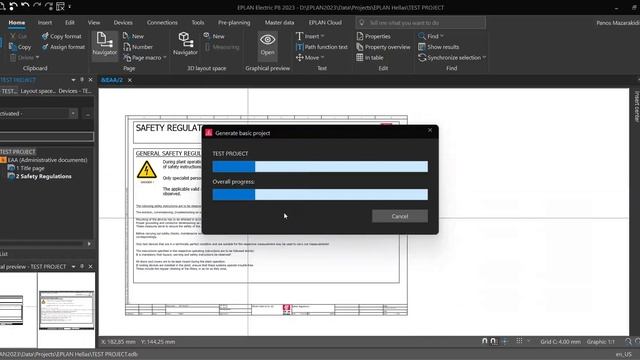
Task: Open the Move text dropdown
Action: tap(322, 58)
